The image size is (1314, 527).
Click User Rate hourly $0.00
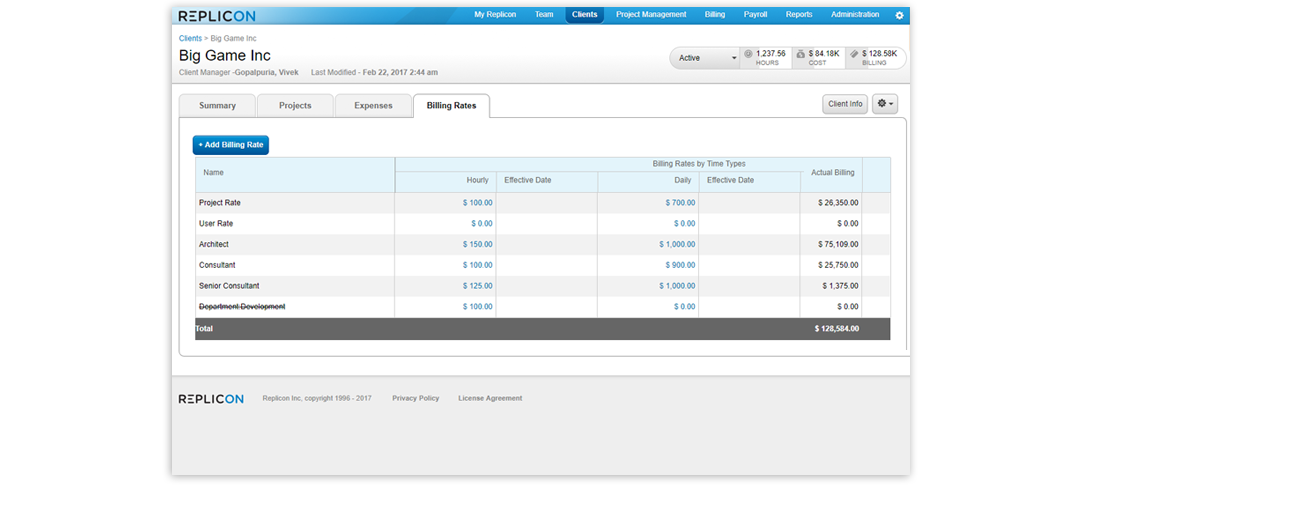tap(482, 224)
